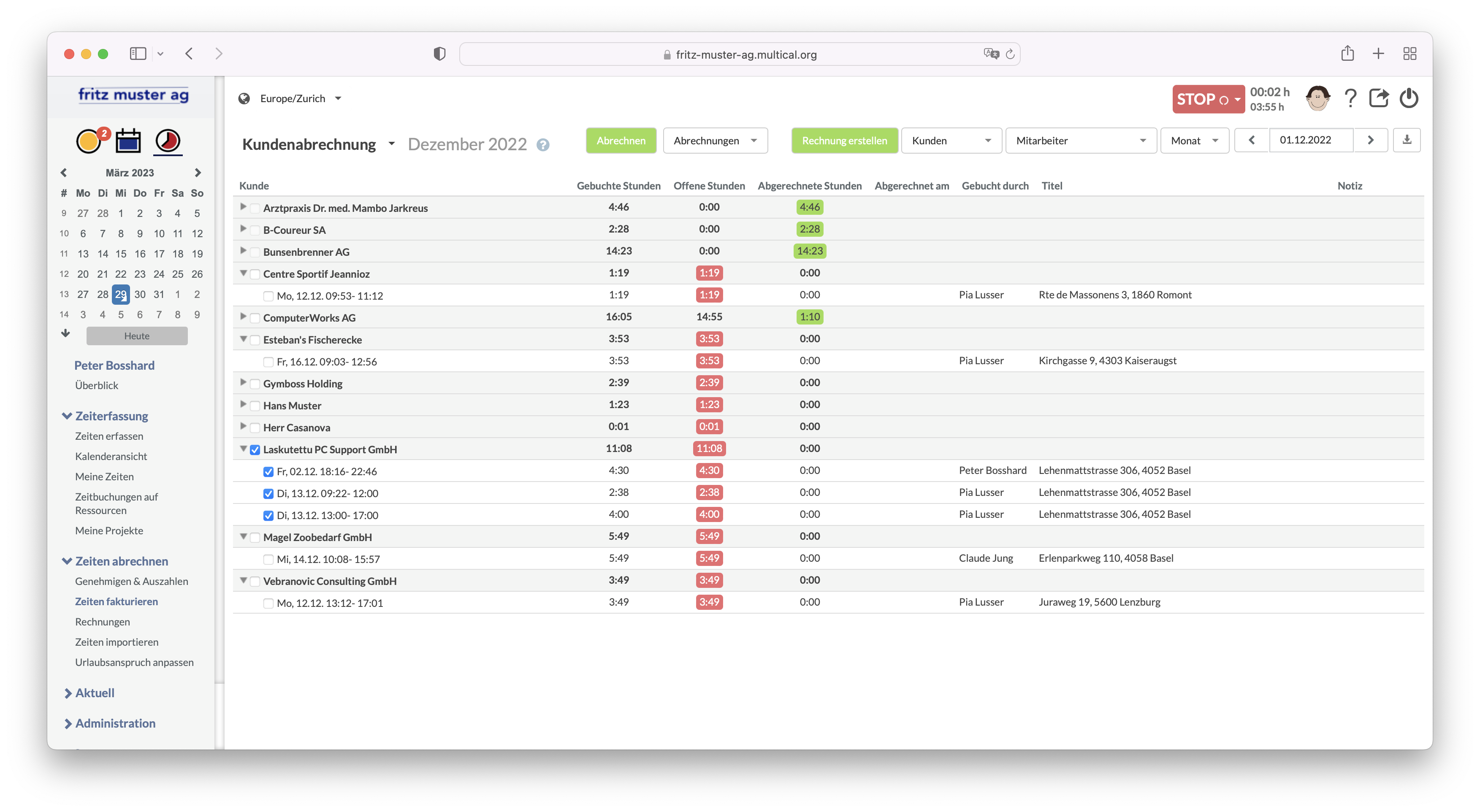This screenshot has height=812, width=1480.
Task: Uncheck the Fr, 02.12. 18:16- 22:46 entry
Action: (268, 471)
